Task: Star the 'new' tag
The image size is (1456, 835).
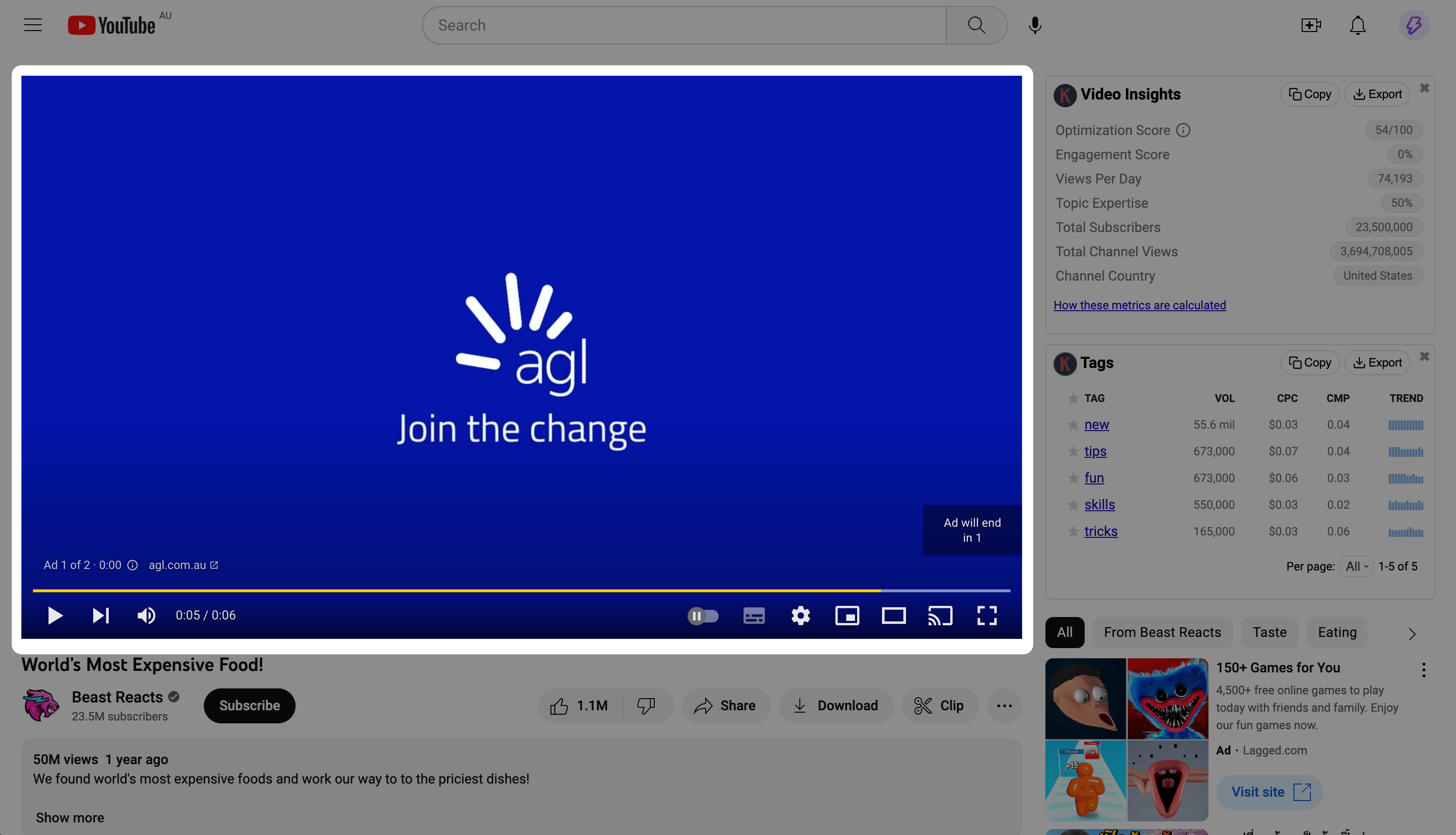Action: point(1072,424)
